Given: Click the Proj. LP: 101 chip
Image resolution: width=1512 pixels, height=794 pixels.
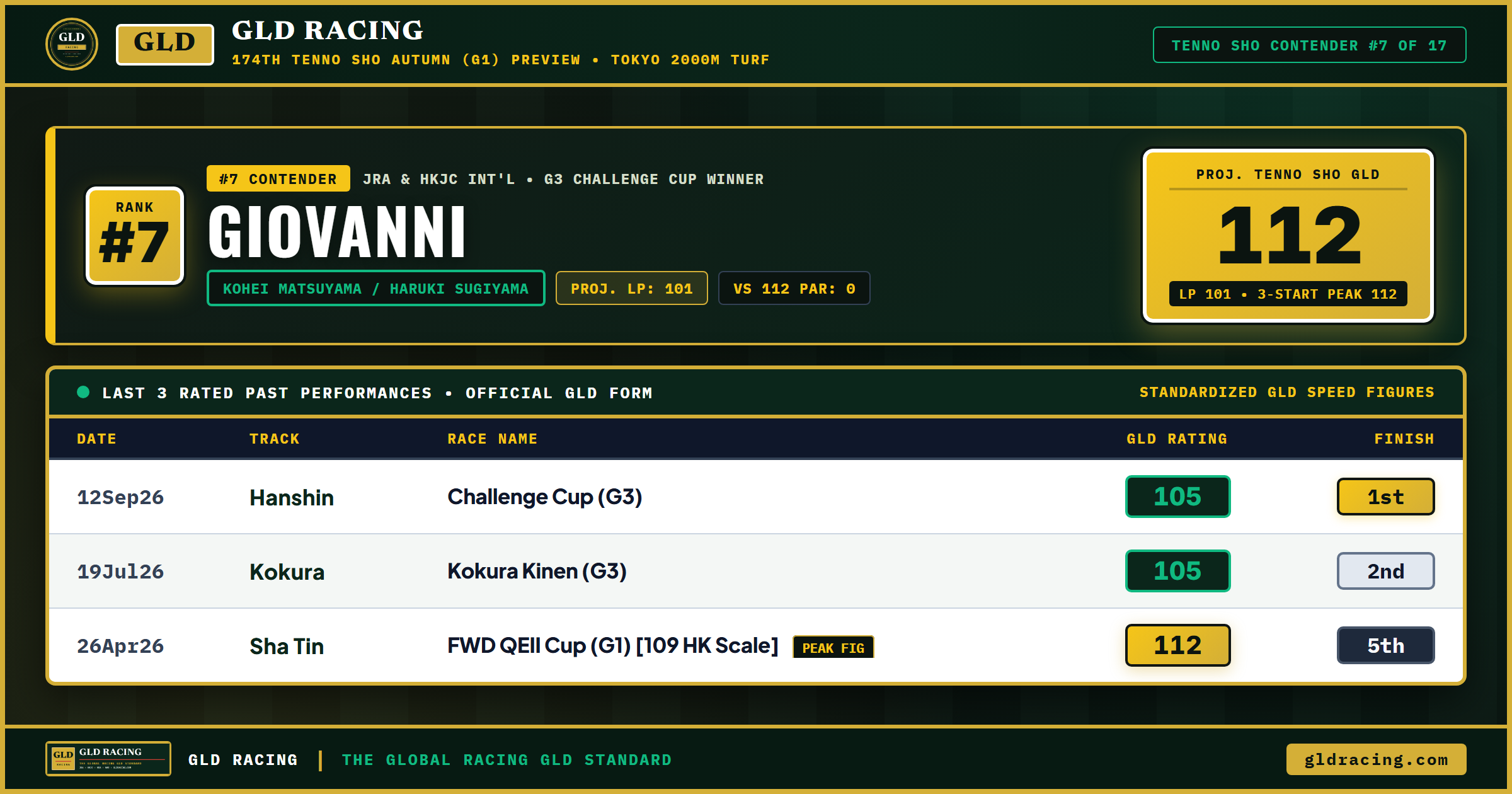Looking at the screenshot, I should (631, 288).
